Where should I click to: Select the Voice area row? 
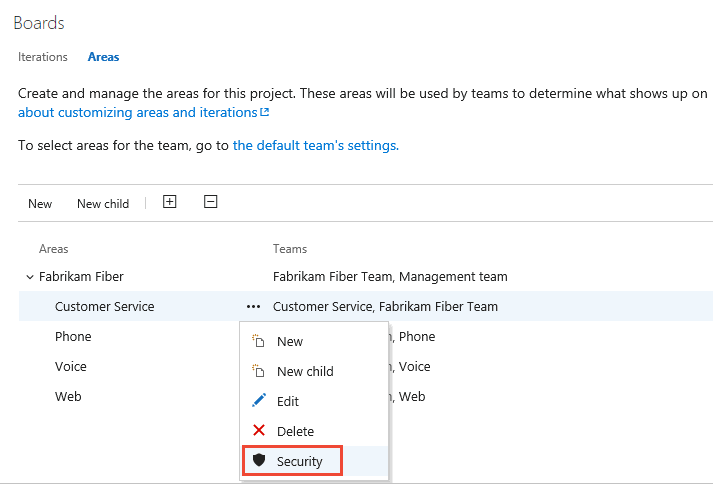pyautogui.click(x=71, y=367)
